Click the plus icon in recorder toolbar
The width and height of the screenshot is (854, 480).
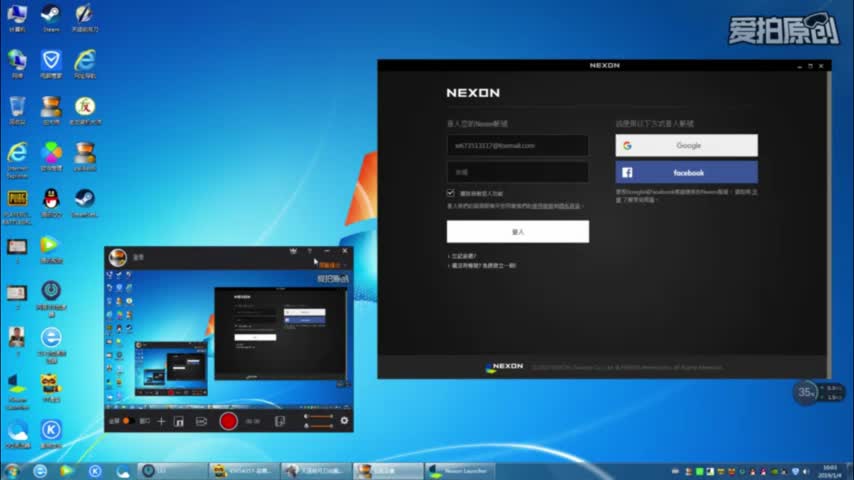[x=161, y=421]
